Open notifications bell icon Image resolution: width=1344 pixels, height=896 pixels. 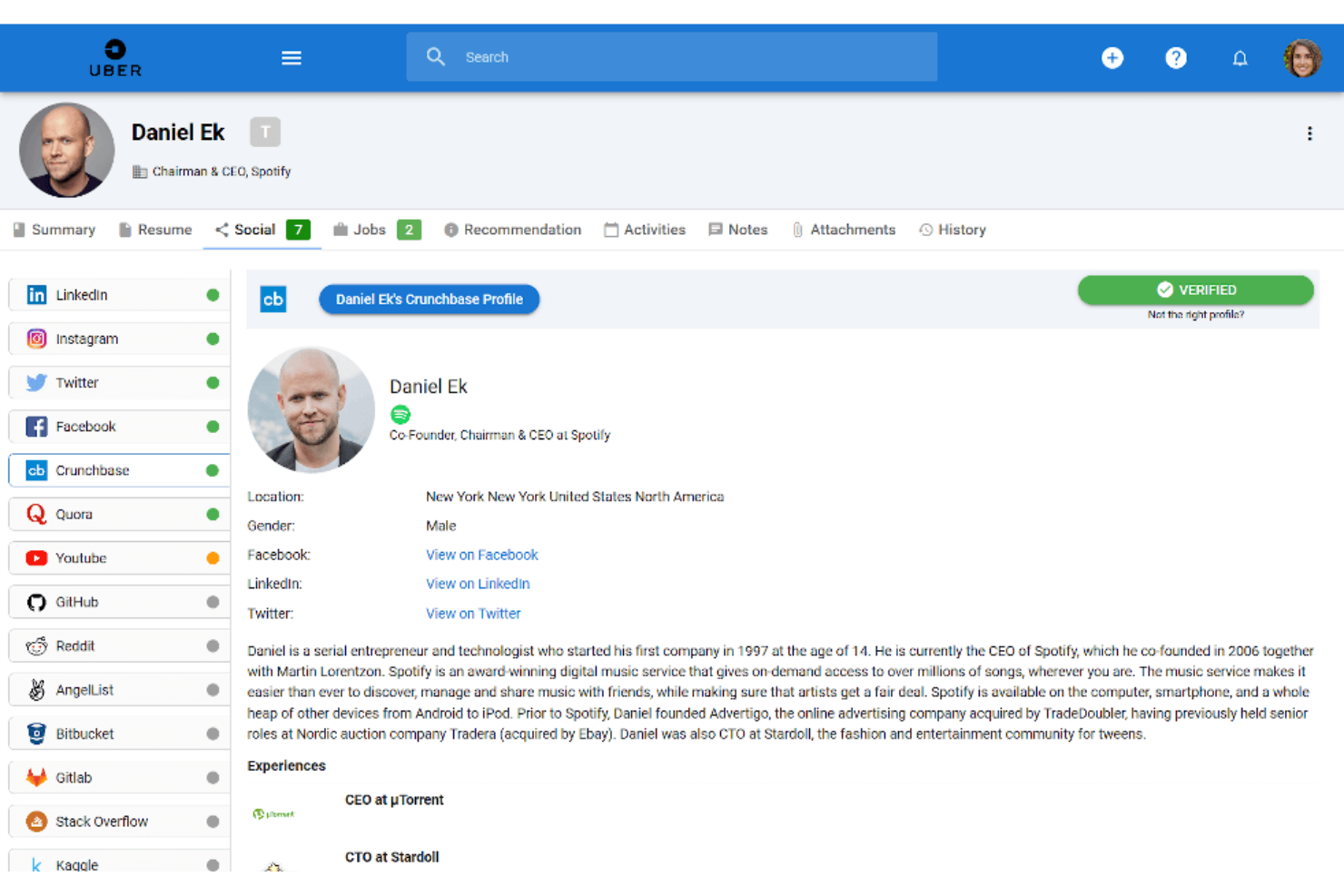click(x=1240, y=58)
